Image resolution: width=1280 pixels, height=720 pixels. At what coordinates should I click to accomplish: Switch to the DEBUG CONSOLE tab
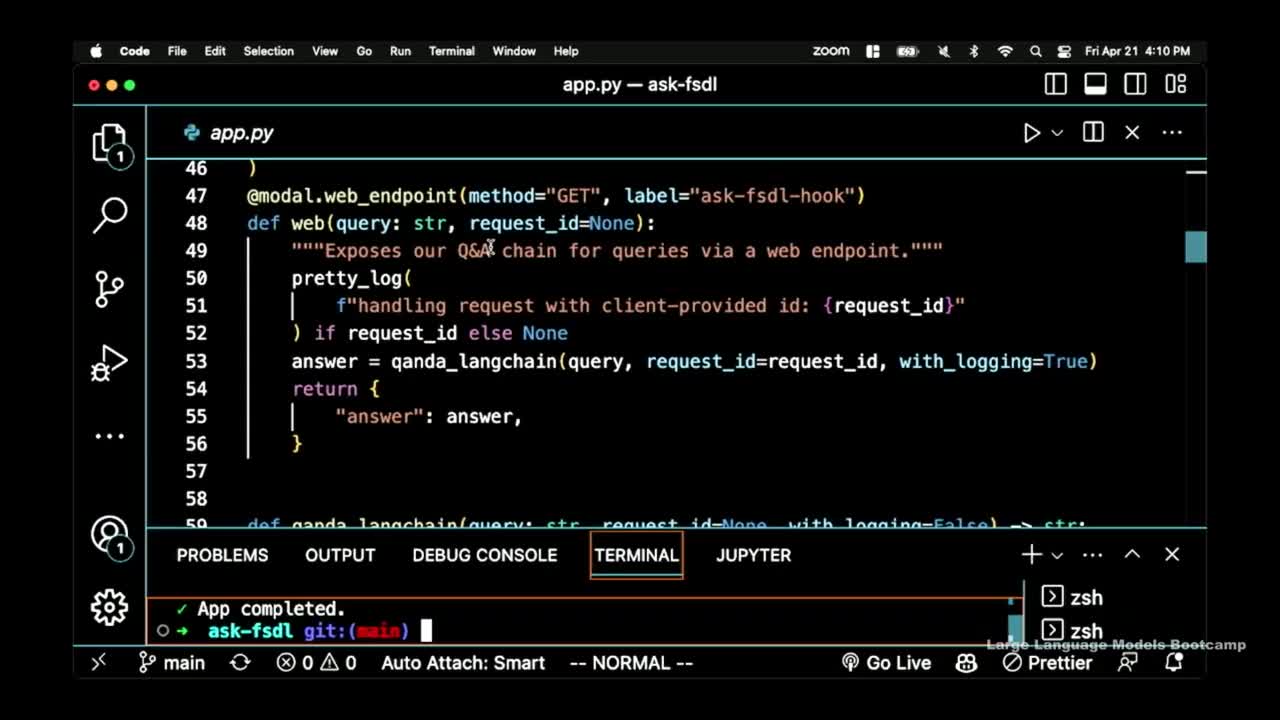click(484, 555)
